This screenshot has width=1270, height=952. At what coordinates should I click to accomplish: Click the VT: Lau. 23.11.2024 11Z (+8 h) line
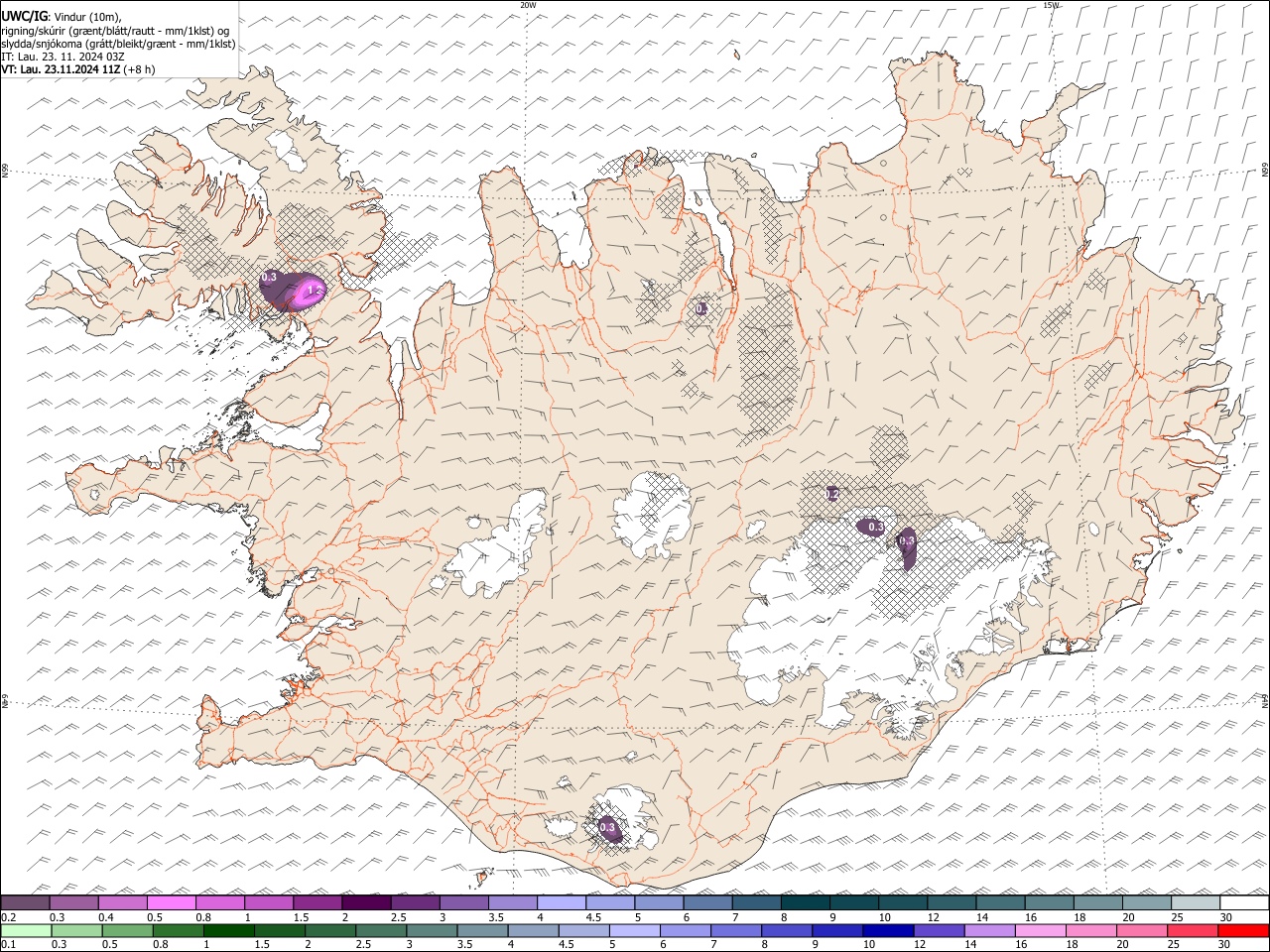pos(78,69)
